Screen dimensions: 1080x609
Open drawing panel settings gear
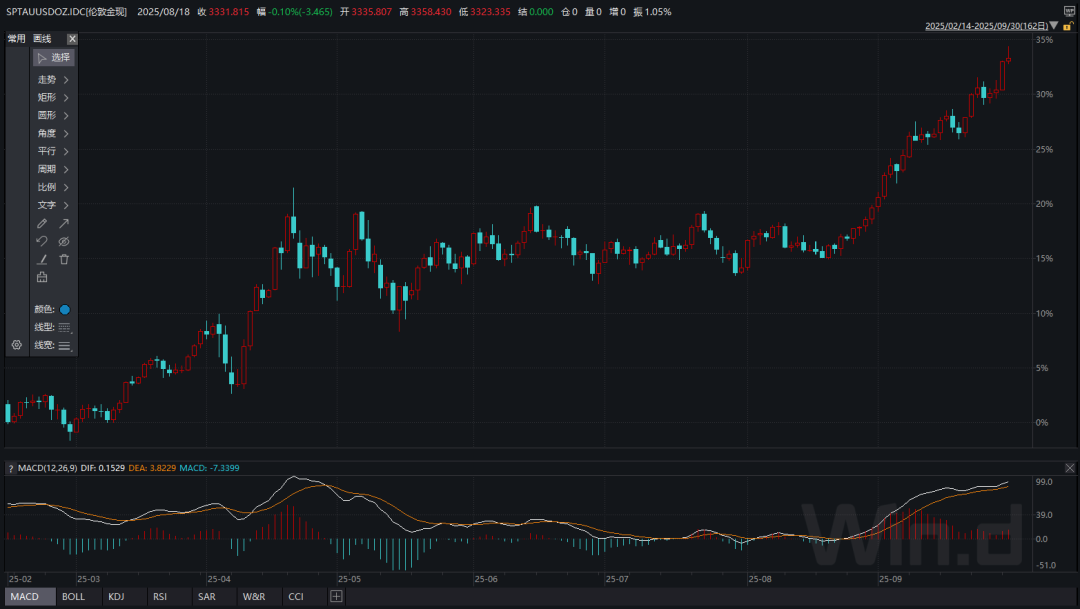pyautogui.click(x=16, y=345)
